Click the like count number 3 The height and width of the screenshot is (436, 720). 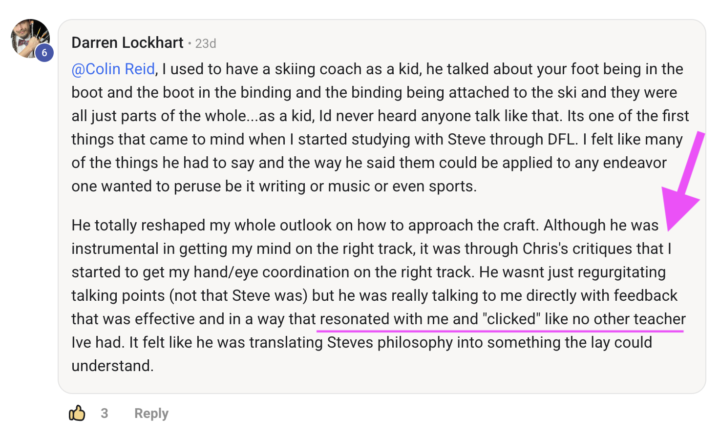point(104,413)
